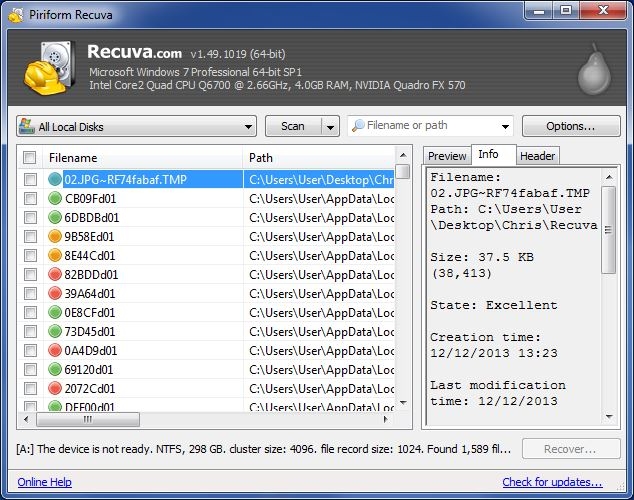The height and width of the screenshot is (500, 634).
Task: Click the green status dot of 73D45d01
Action: (x=55, y=331)
